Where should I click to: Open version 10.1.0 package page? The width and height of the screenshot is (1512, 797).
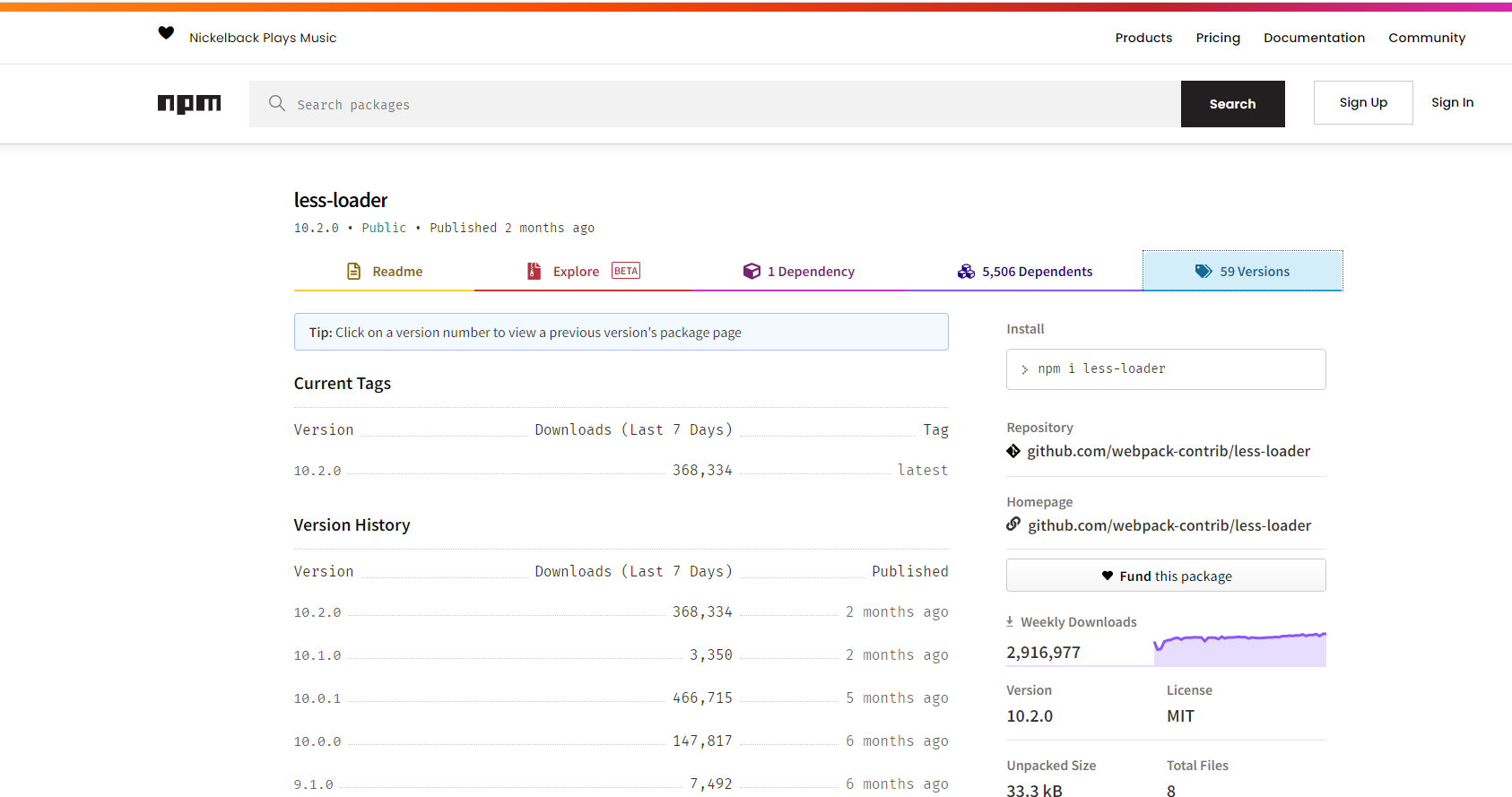pos(317,655)
